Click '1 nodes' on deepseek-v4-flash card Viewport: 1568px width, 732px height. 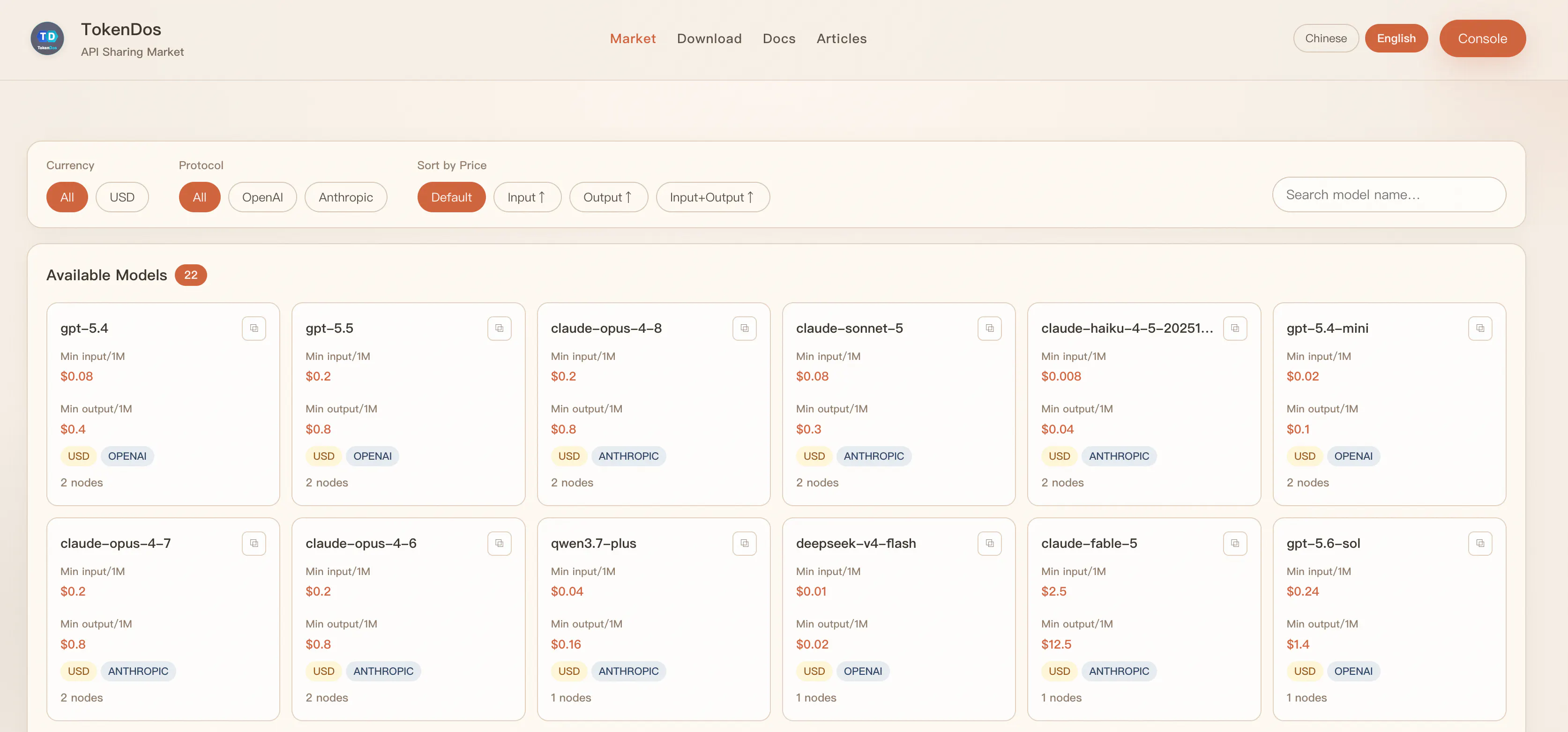pos(816,698)
